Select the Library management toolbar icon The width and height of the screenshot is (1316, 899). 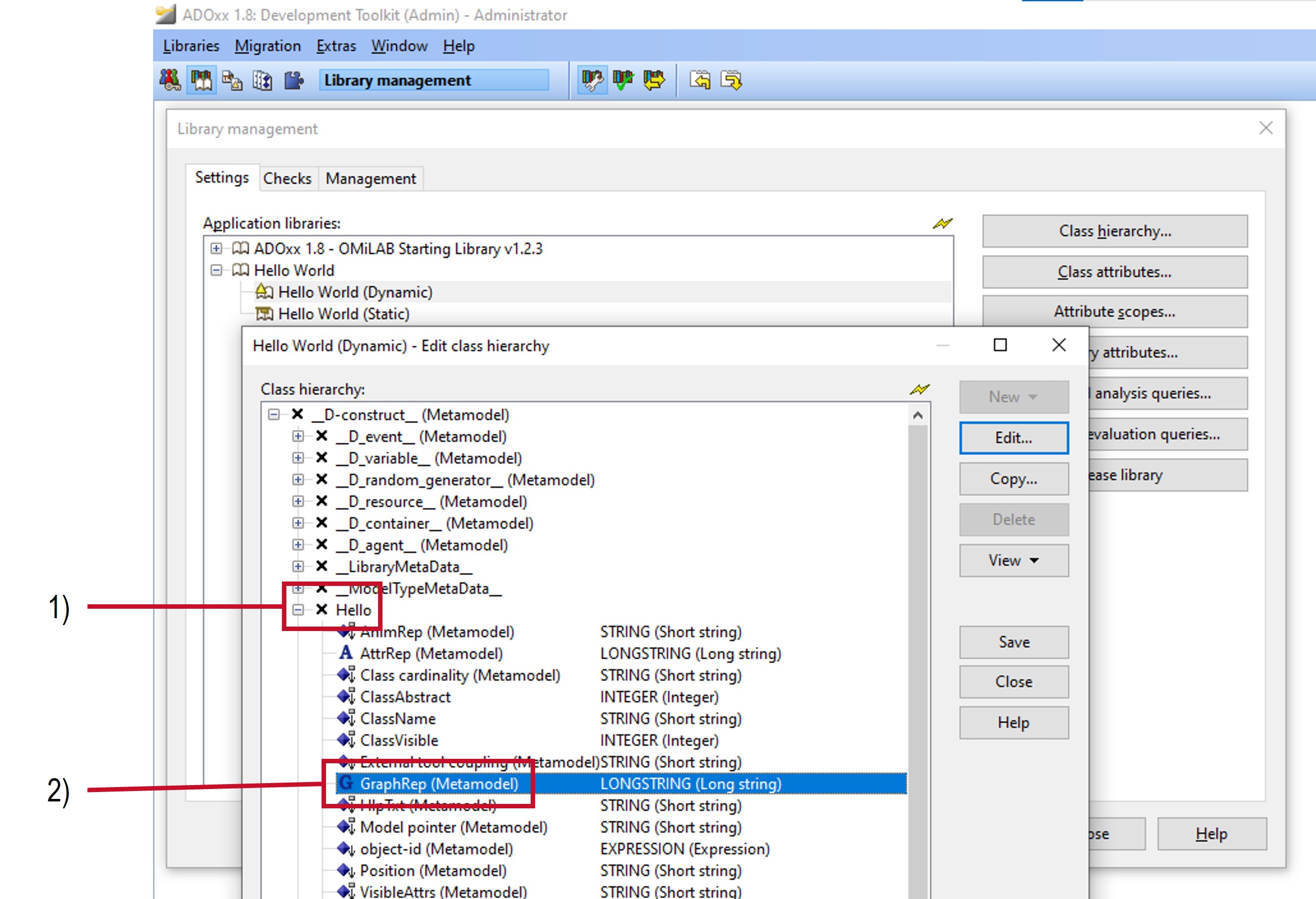pos(201,80)
